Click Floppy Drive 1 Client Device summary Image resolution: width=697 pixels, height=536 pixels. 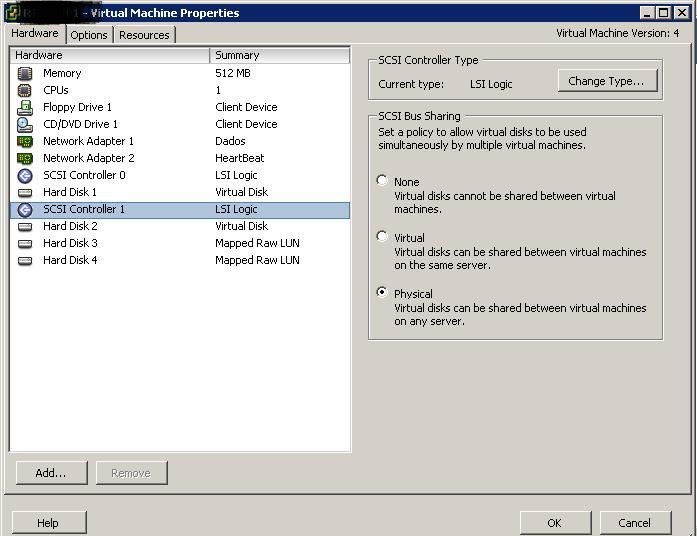[246, 108]
